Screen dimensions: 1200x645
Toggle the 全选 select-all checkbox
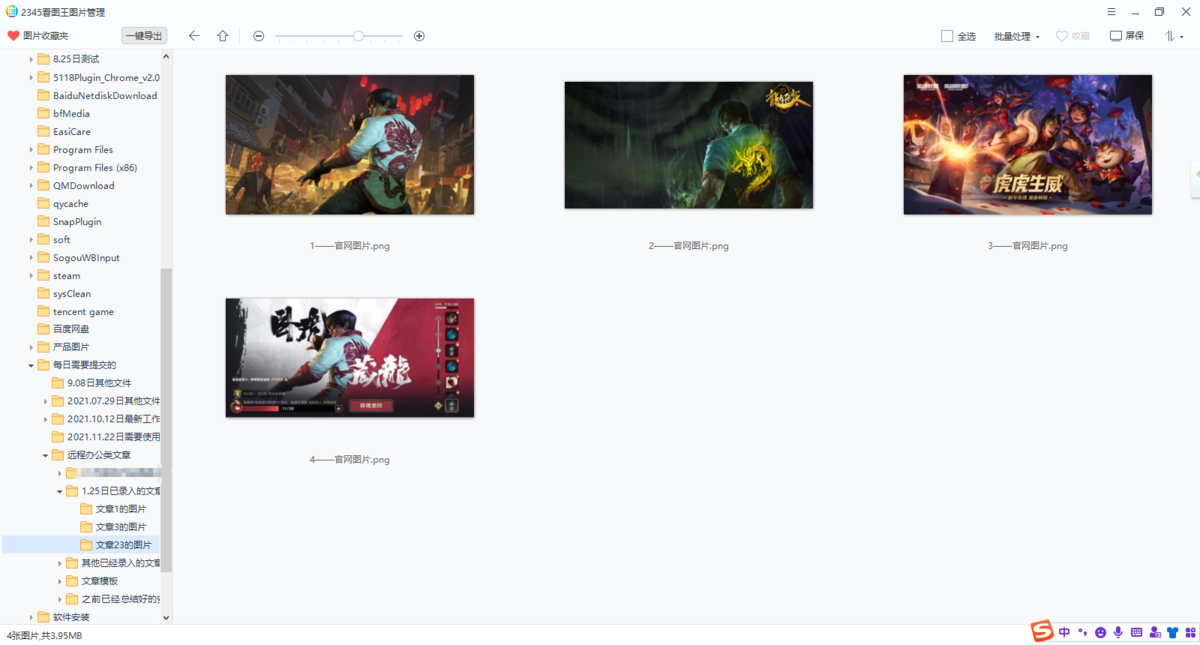947,36
